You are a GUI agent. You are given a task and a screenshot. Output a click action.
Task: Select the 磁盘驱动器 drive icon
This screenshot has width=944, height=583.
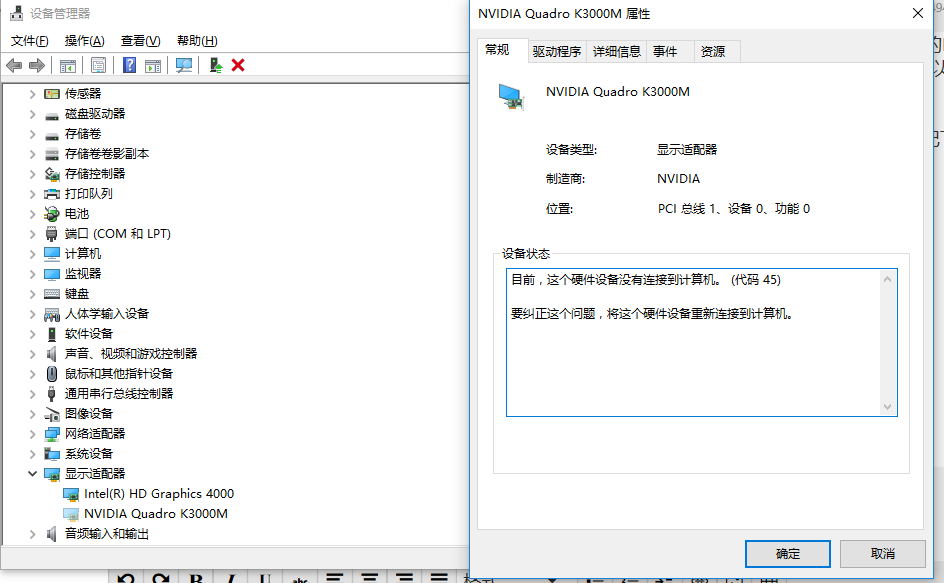tap(52, 114)
